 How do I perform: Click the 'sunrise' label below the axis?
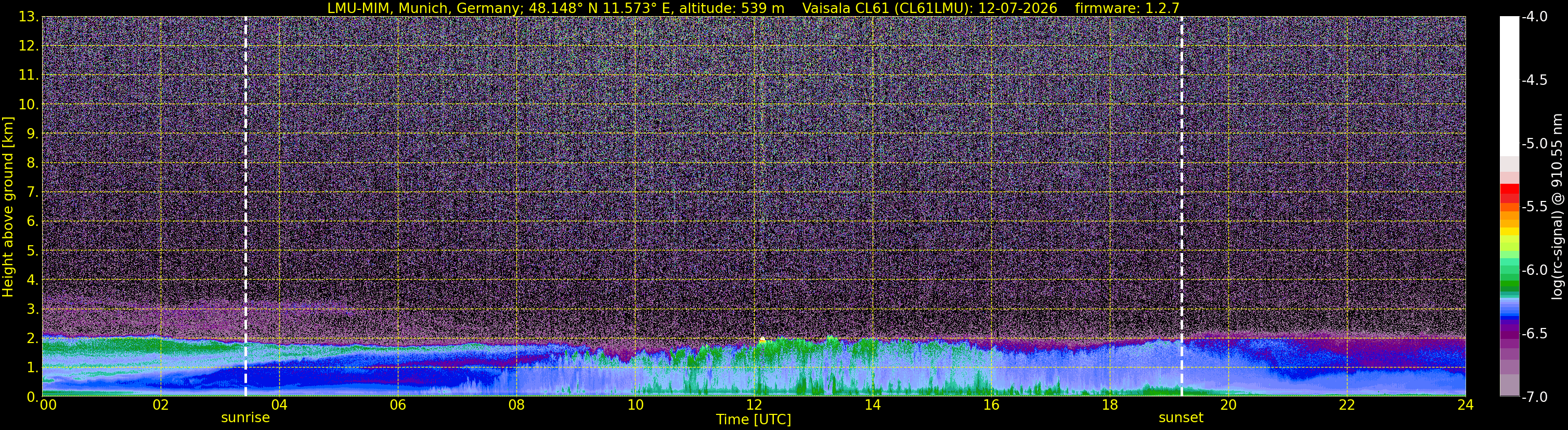point(245,418)
